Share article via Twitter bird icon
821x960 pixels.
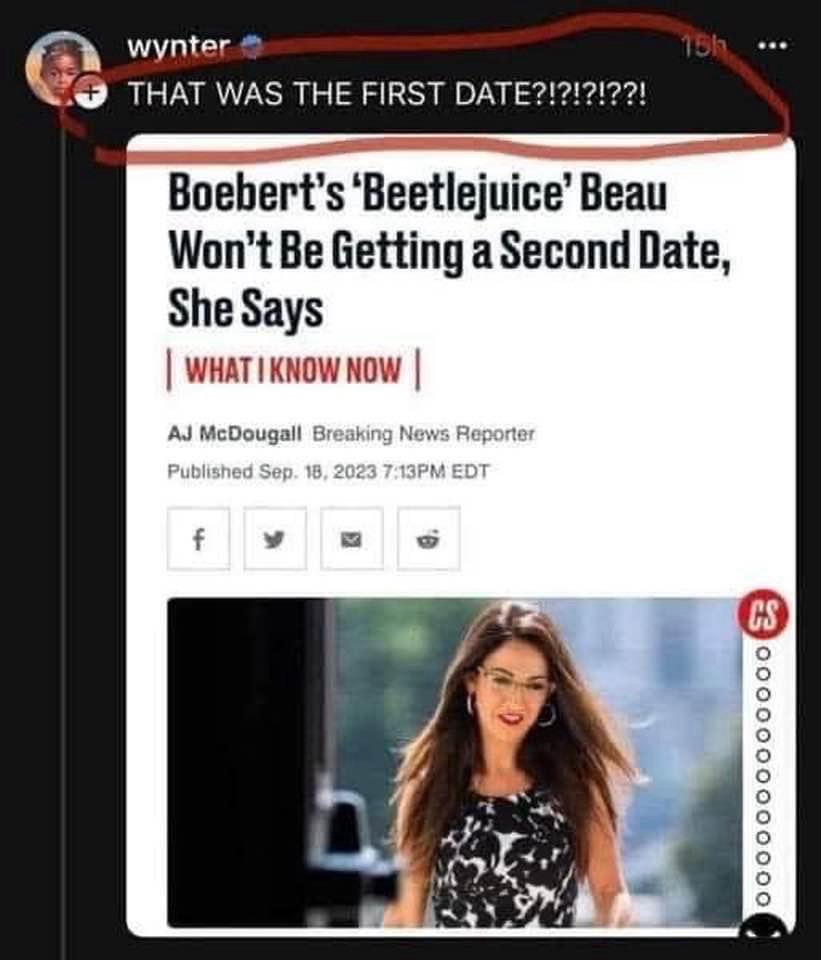275,539
